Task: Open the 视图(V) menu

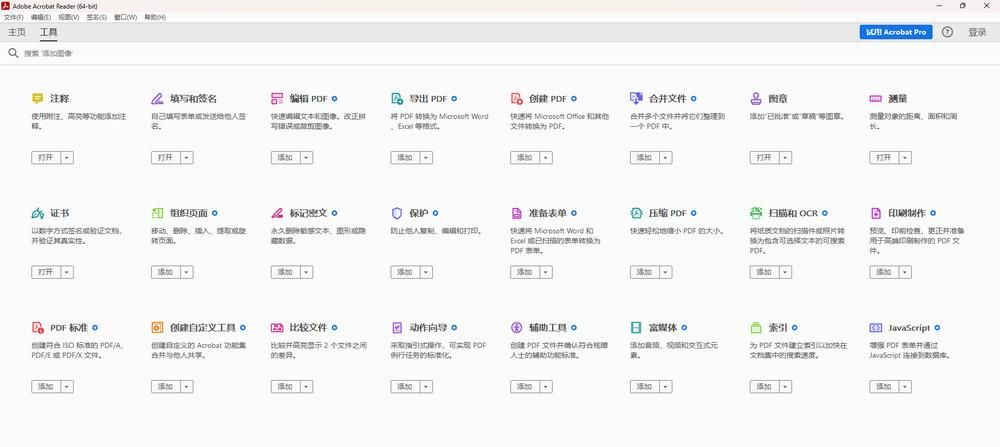Action: click(69, 17)
